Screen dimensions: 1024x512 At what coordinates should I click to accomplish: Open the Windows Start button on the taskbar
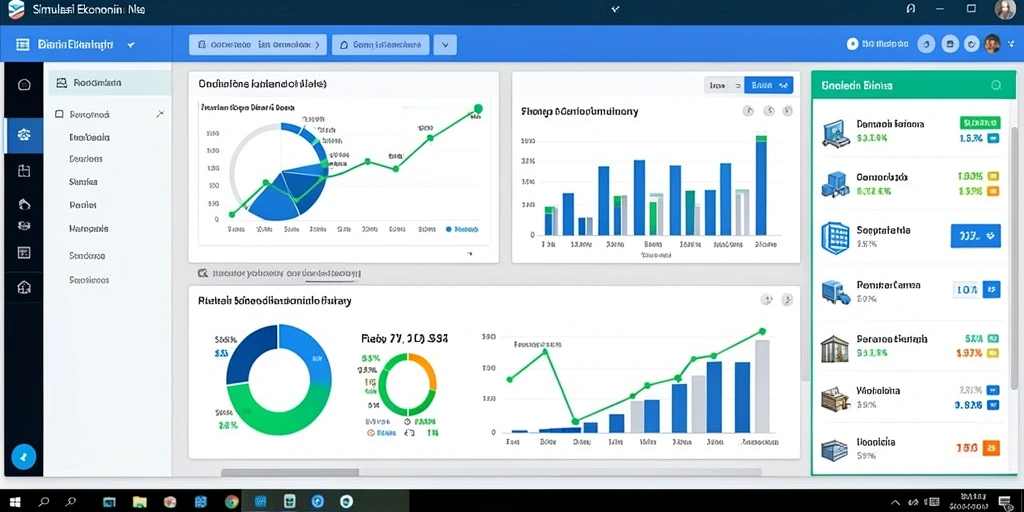click(15, 502)
